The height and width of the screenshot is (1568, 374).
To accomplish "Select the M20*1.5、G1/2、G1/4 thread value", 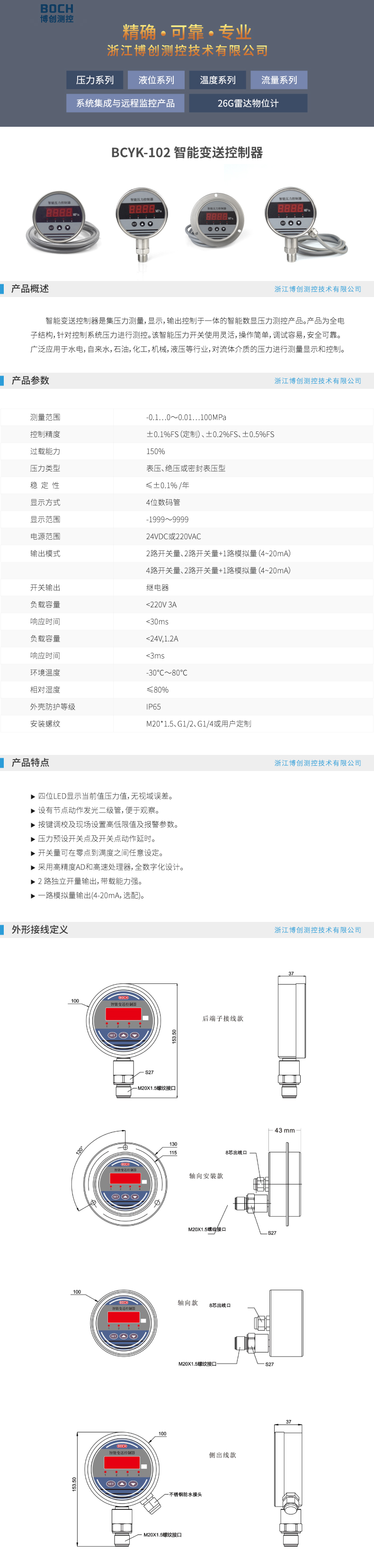I will click(x=198, y=724).
